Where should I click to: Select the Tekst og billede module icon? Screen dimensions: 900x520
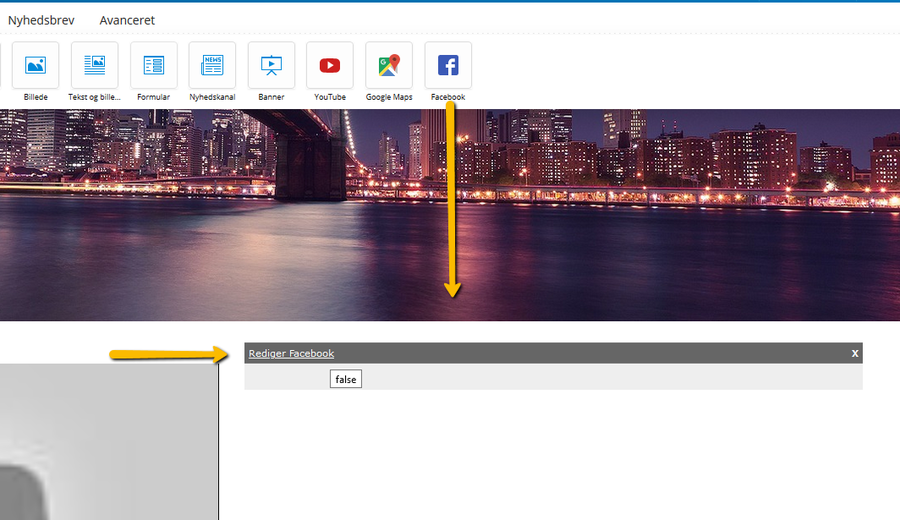tap(95, 65)
